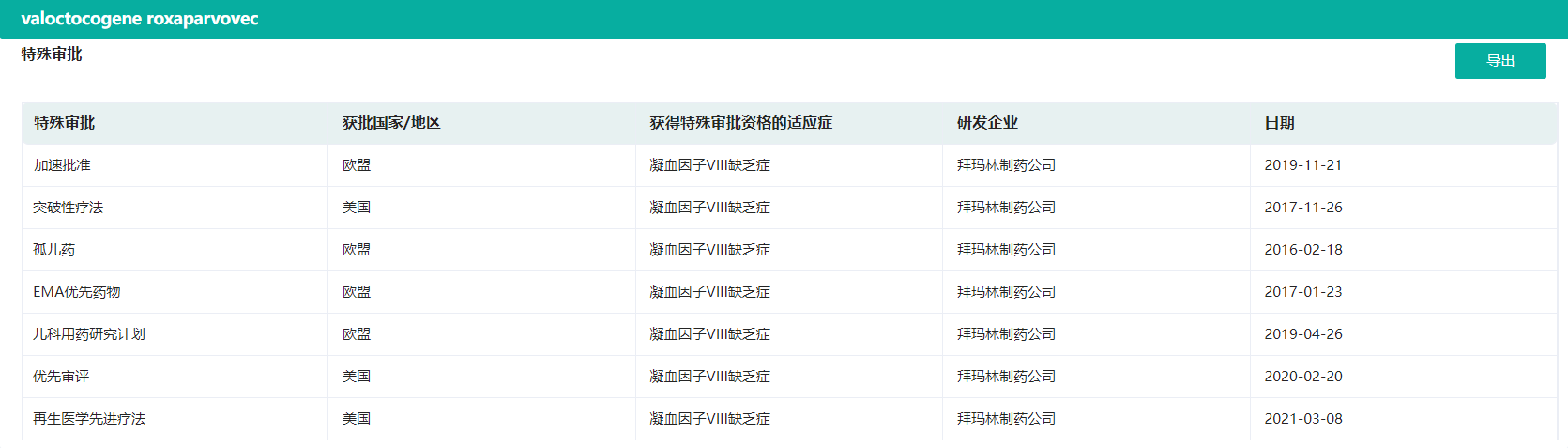The image size is (1568, 448).
Task: Click the 突破性疗法 cell
Action: pyautogui.click(x=69, y=208)
